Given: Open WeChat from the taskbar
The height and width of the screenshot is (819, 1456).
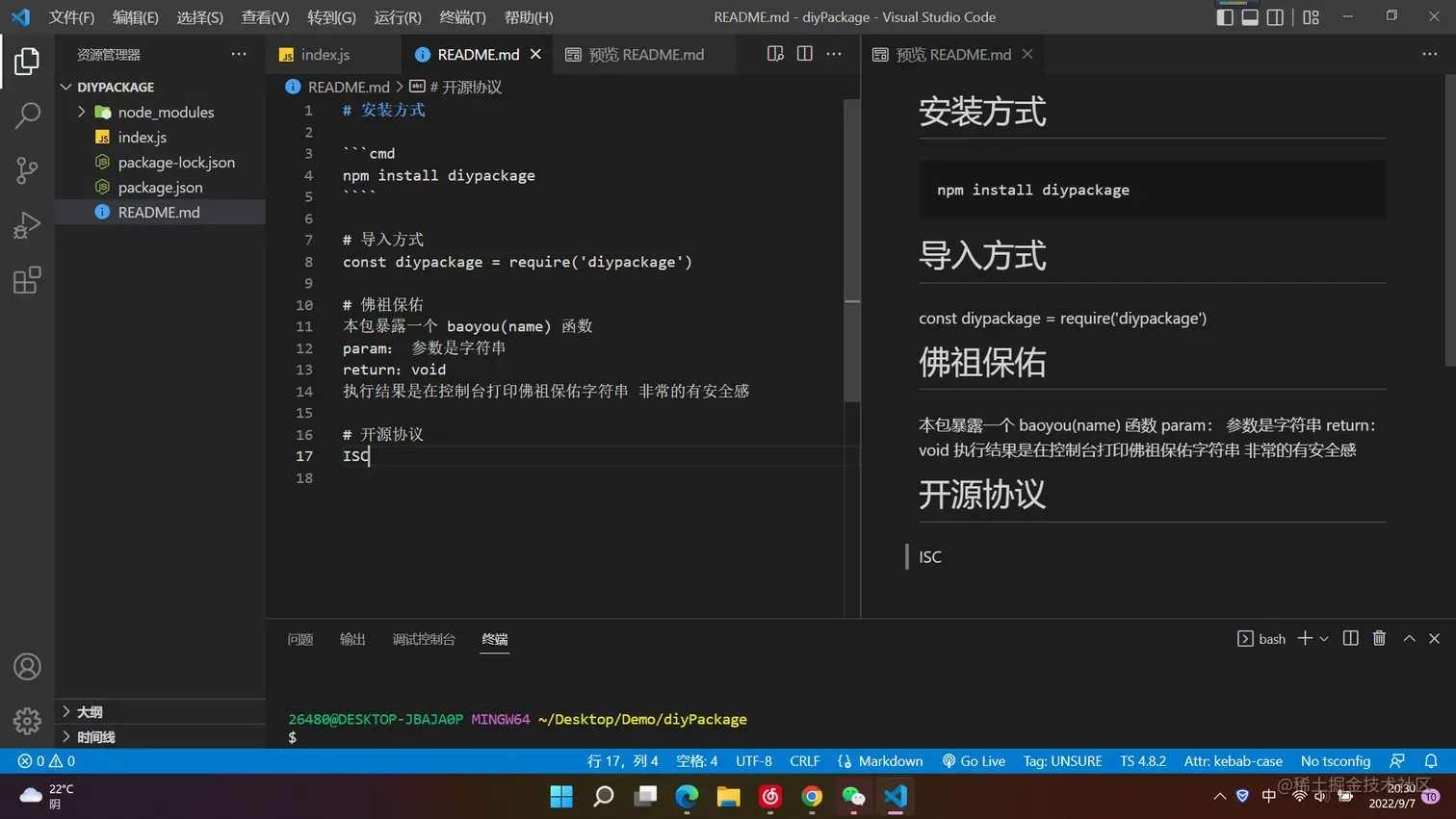Looking at the screenshot, I should (x=853, y=796).
